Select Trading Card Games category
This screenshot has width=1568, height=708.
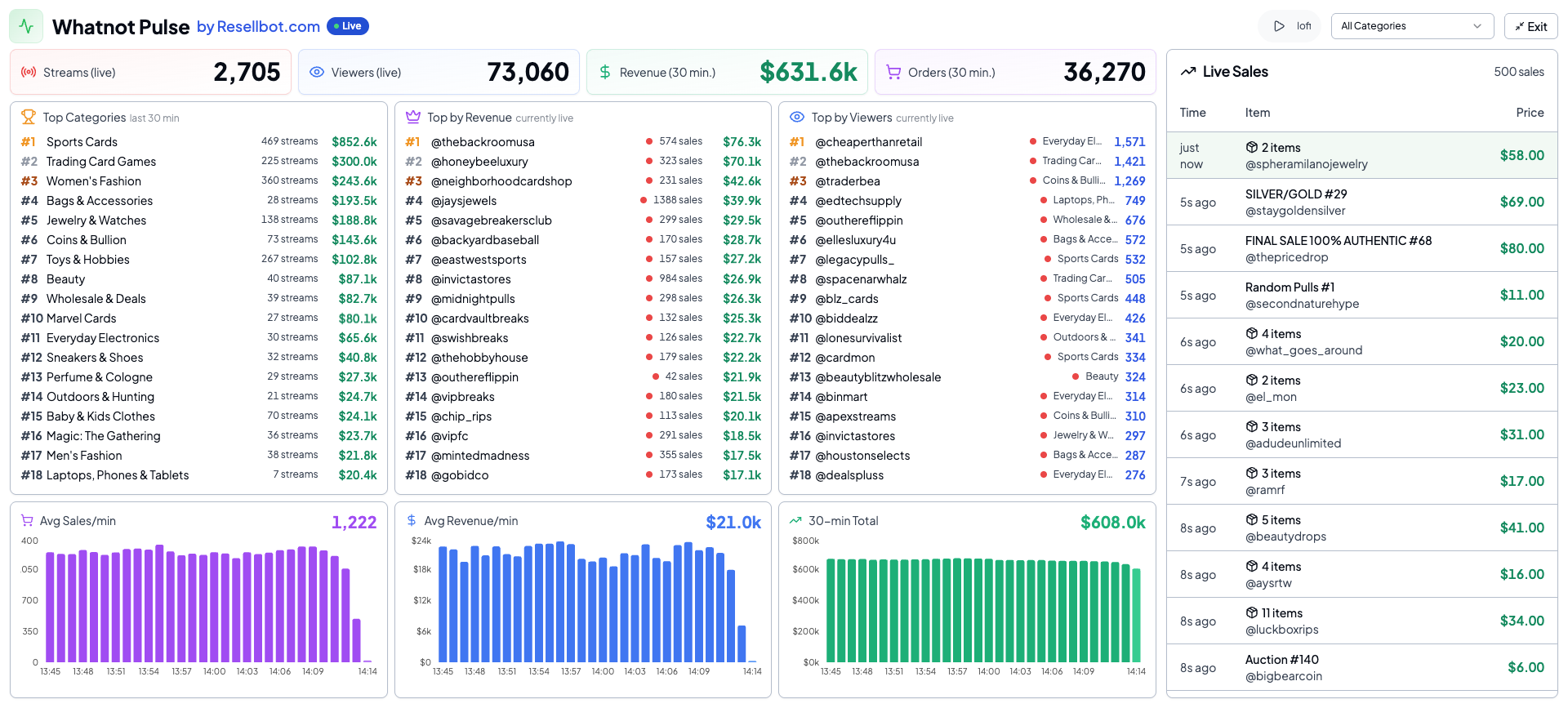pos(198,161)
